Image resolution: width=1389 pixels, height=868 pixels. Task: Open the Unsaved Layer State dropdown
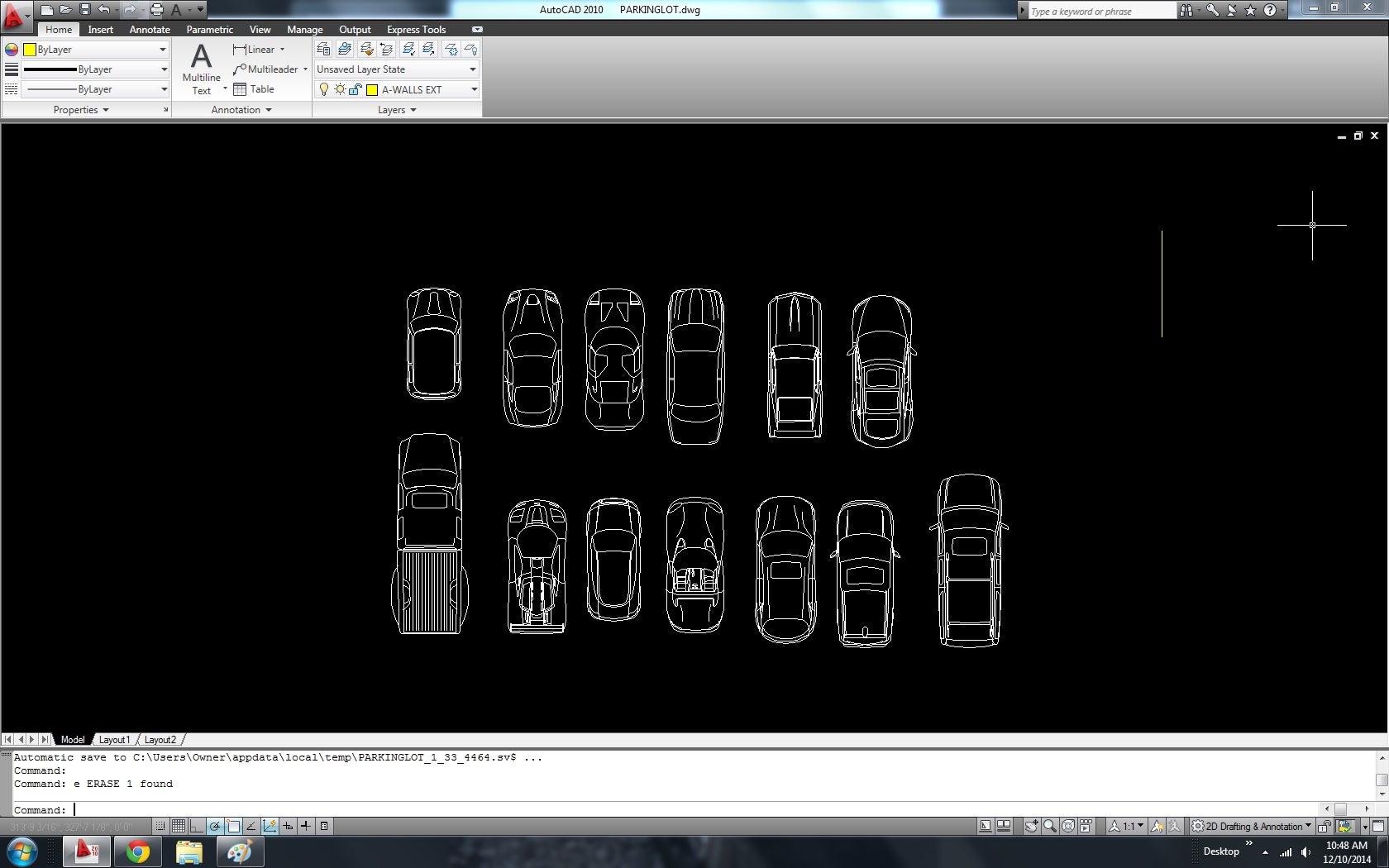click(397, 69)
